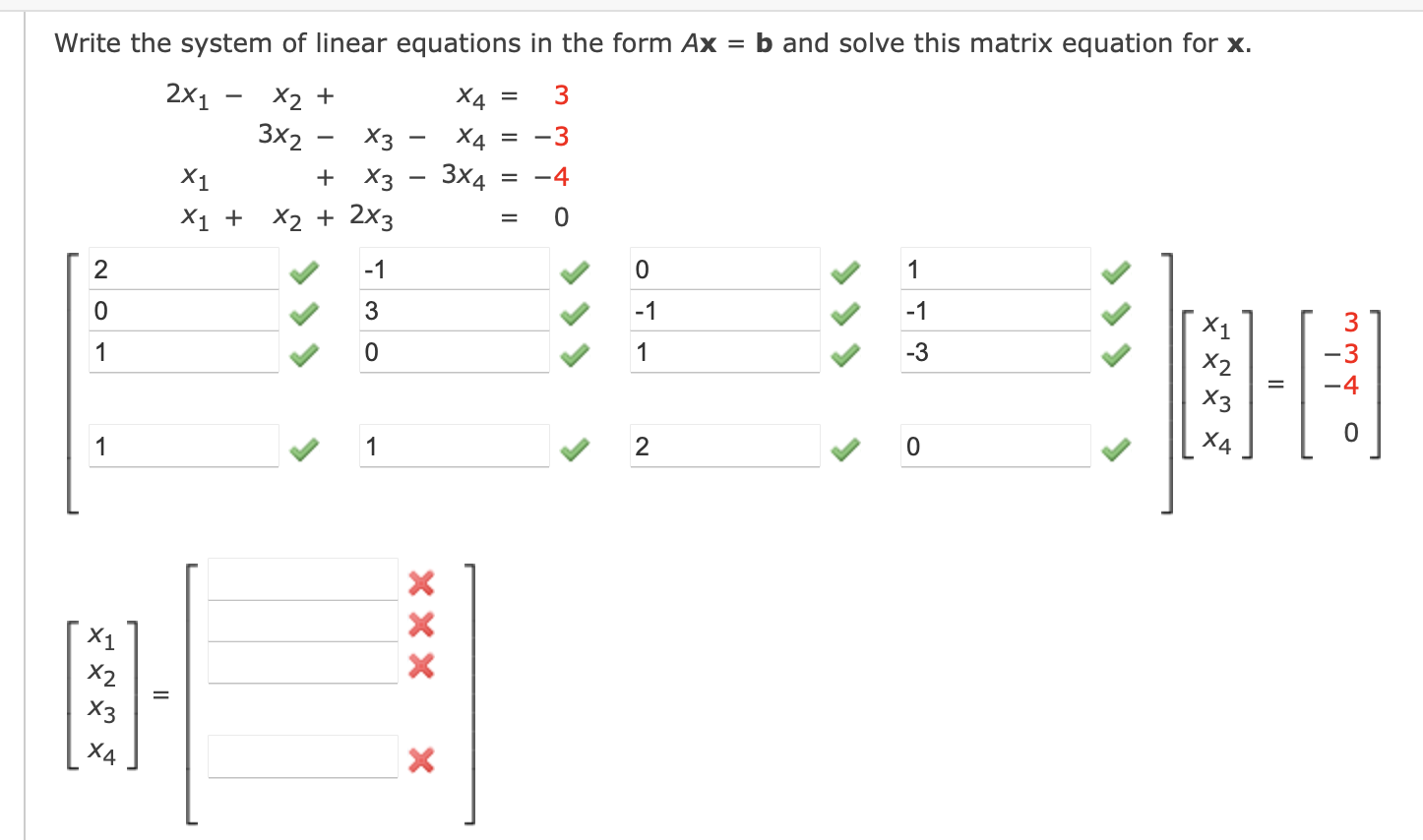Click the empty x3 solution input field

tap(303, 663)
